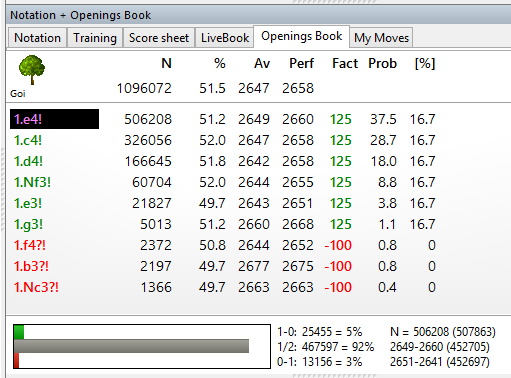Sort by the Perf column header
The image size is (511, 378).
pyautogui.click(x=301, y=63)
